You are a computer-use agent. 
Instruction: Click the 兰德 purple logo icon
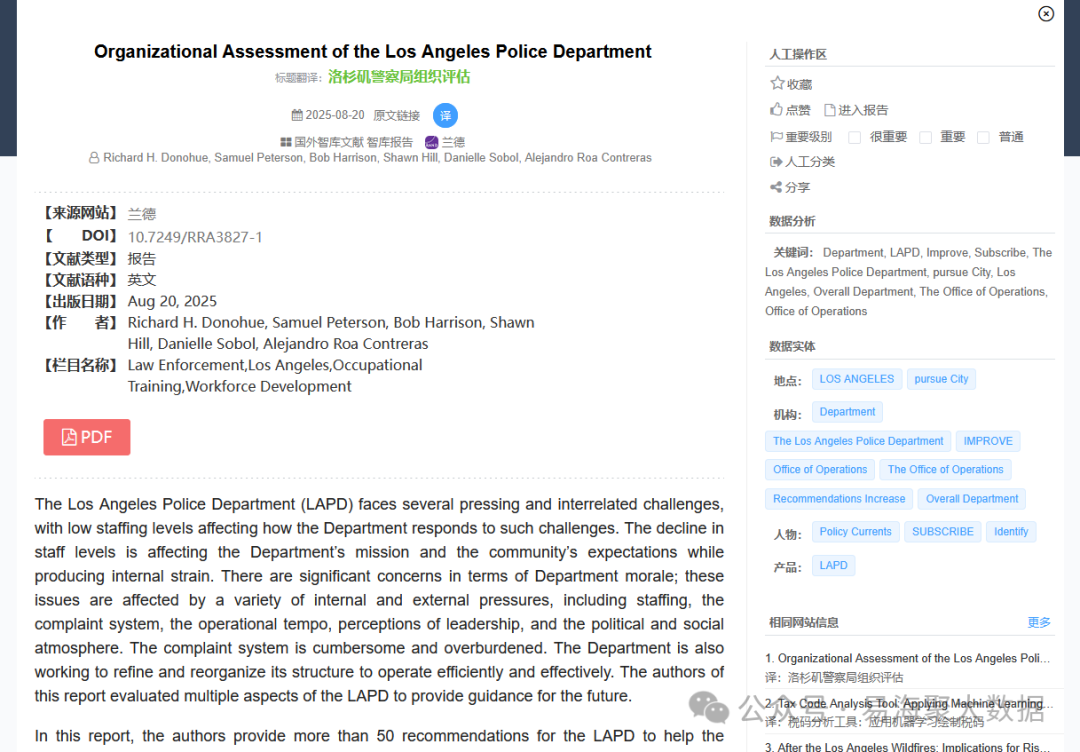[431, 143]
